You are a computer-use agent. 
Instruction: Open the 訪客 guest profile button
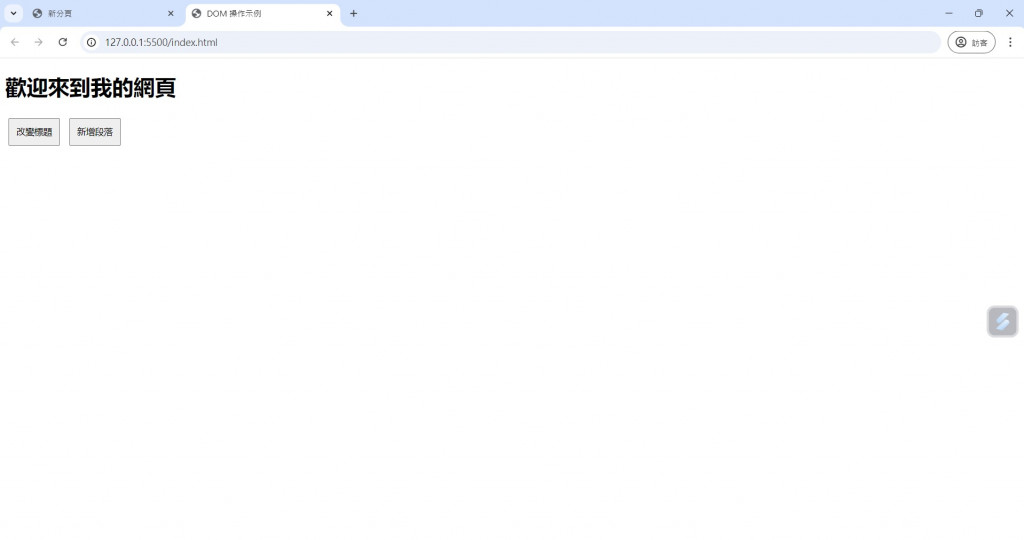[971, 42]
